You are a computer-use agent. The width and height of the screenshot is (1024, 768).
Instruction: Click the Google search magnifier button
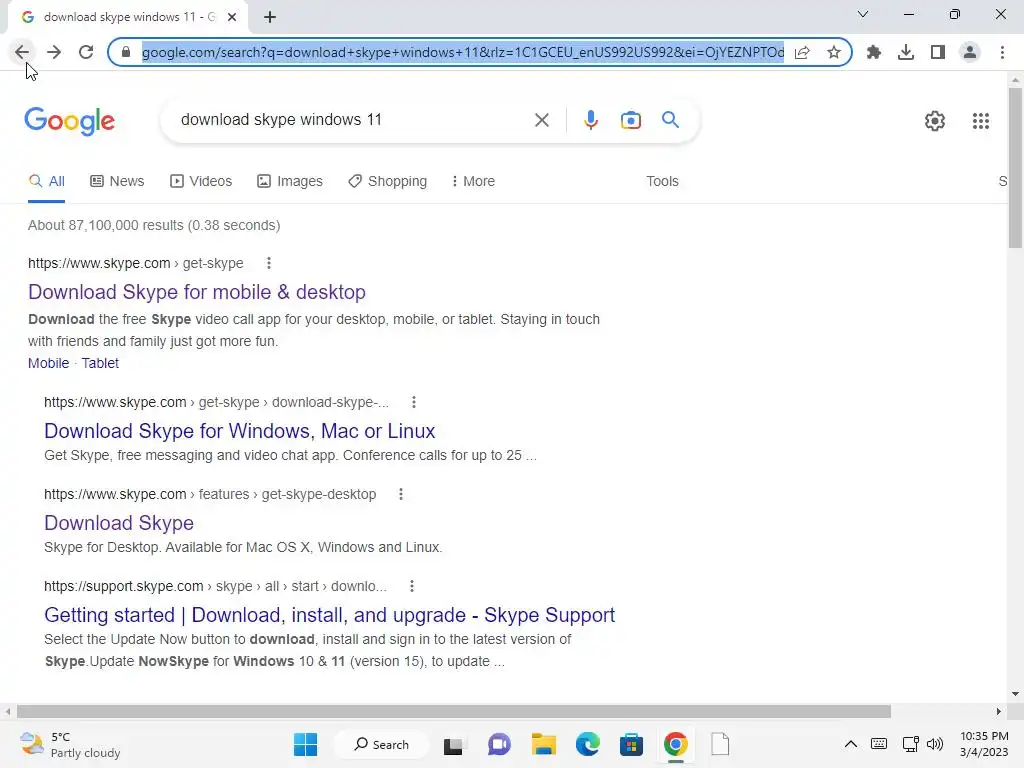[x=670, y=120]
